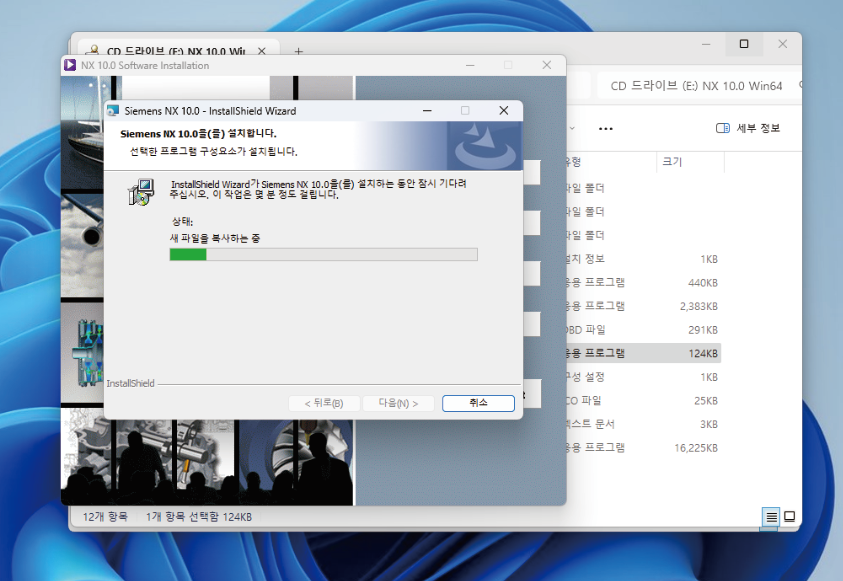
Task: Click the installer setup computer icon
Action: click(x=141, y=192)
